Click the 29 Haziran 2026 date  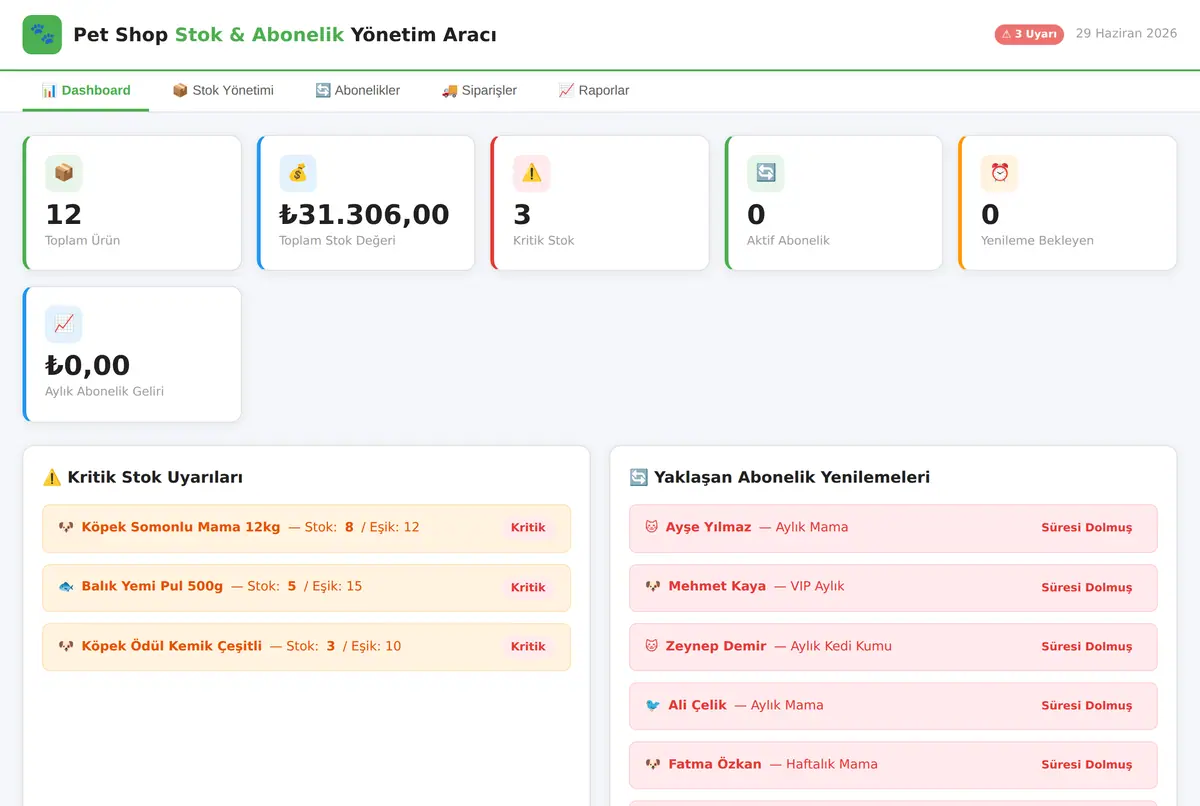click(x=1126, y=33)
